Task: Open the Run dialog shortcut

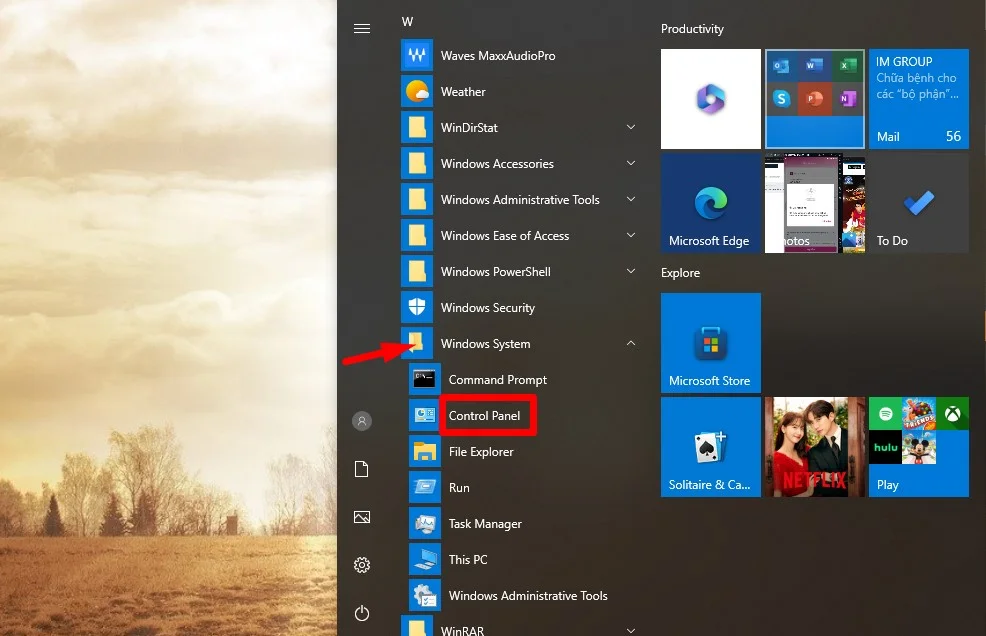Action: (x=458, y=487)
